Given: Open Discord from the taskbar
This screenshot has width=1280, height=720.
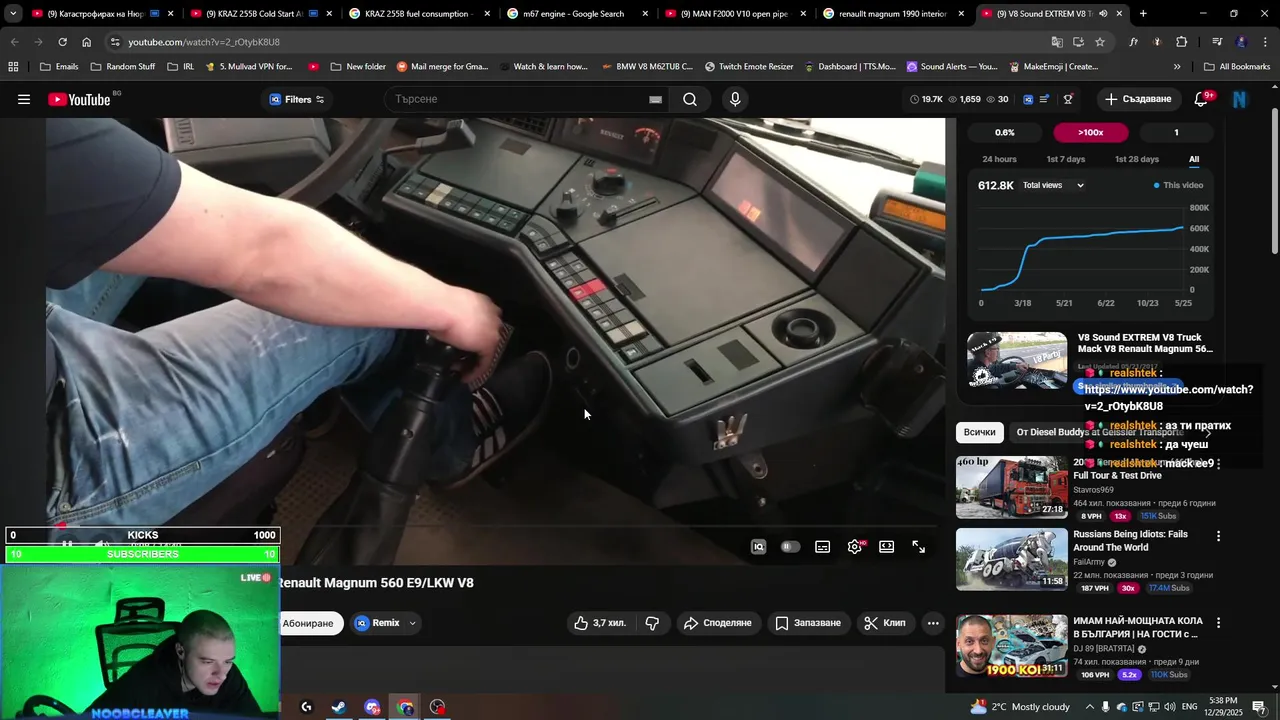Looking at the screenshot, I should tap(372, 707).
